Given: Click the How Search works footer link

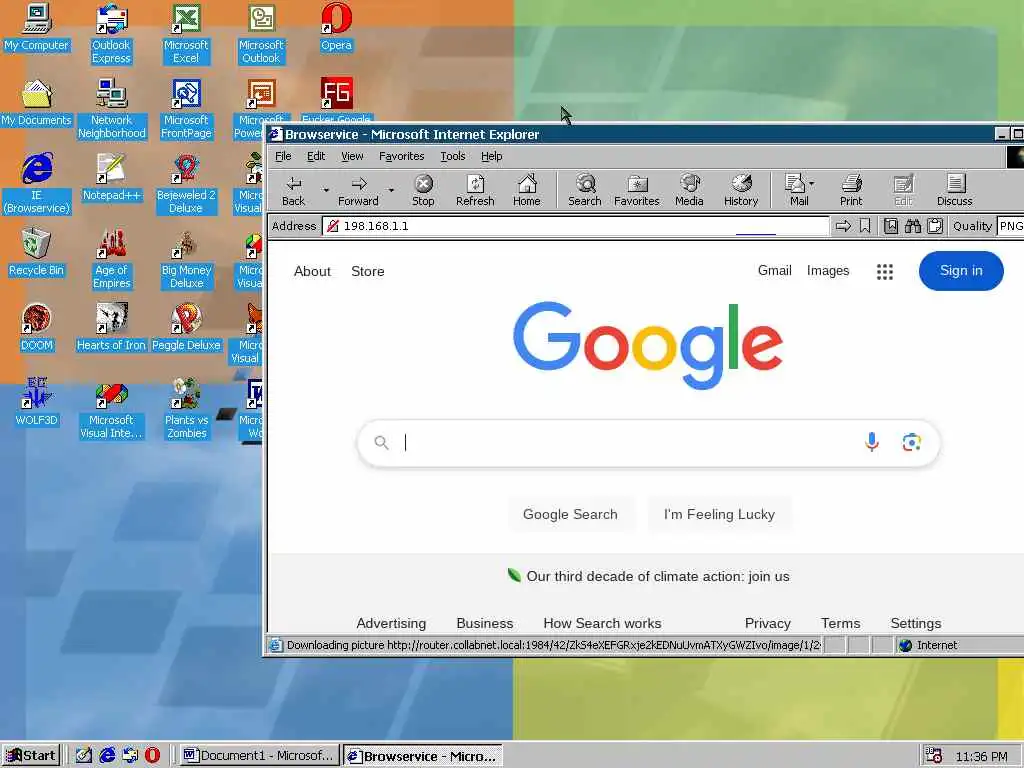Looking at the screenshot, I should [x=602, y=623].
